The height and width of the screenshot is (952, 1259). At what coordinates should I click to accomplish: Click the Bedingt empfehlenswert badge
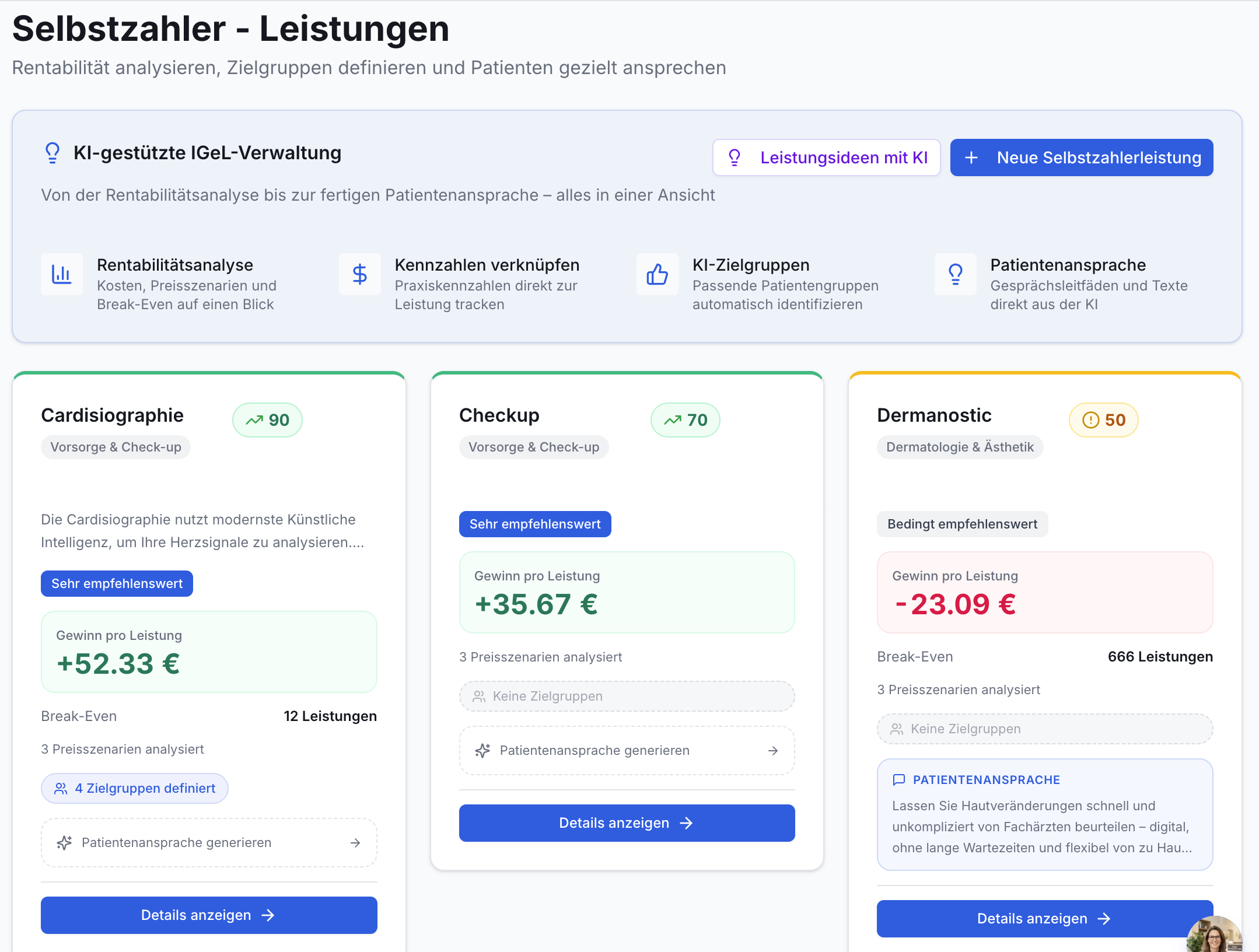point(962,524)
